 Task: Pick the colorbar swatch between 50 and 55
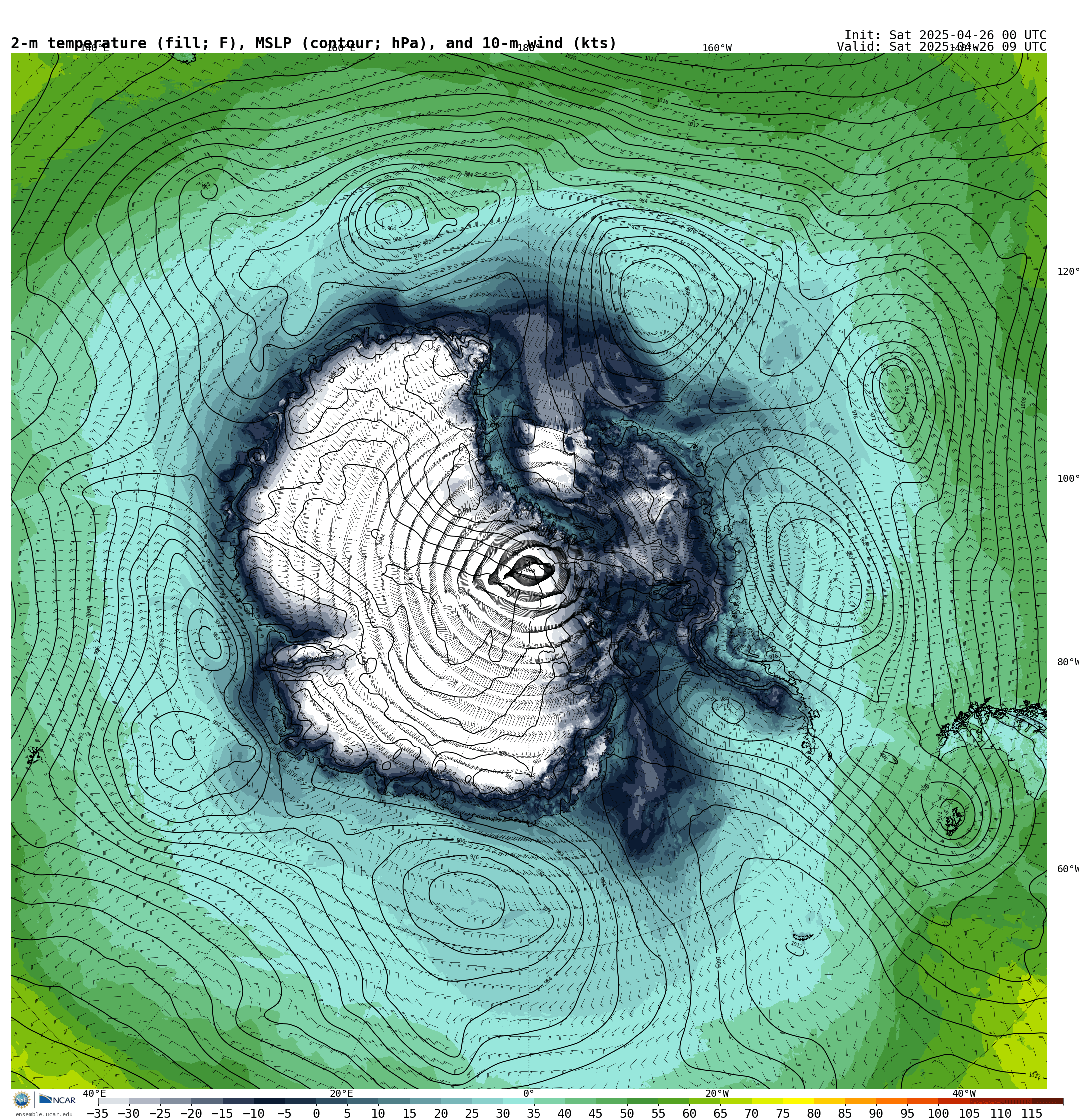(x=643, y=1101)
